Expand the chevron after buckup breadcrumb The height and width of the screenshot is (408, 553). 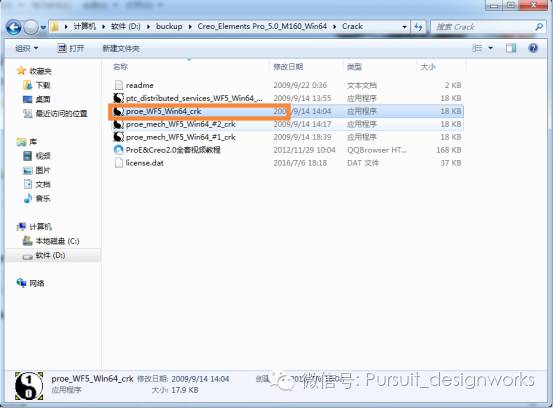[x=190, y=27]
